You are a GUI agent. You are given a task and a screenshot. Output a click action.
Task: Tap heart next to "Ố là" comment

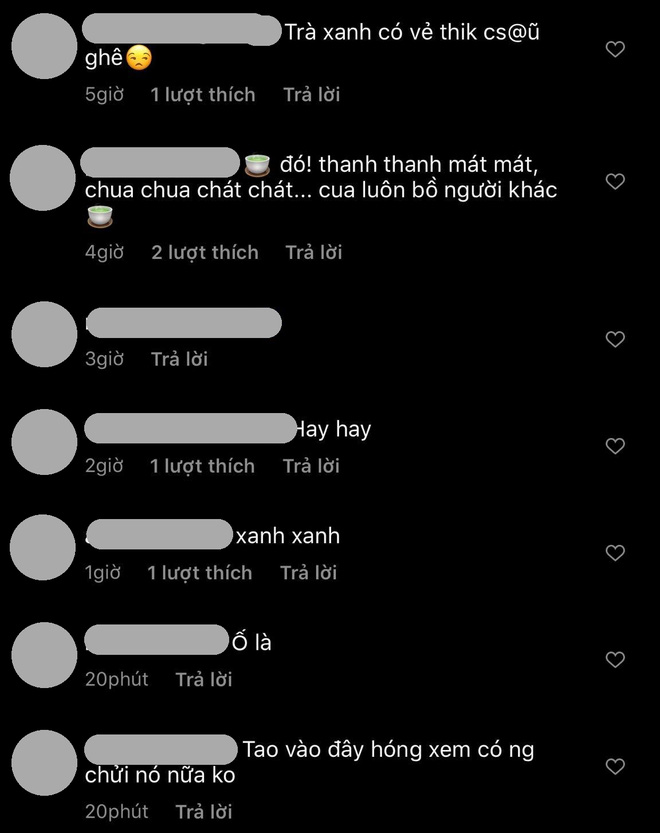coord(615,660)
